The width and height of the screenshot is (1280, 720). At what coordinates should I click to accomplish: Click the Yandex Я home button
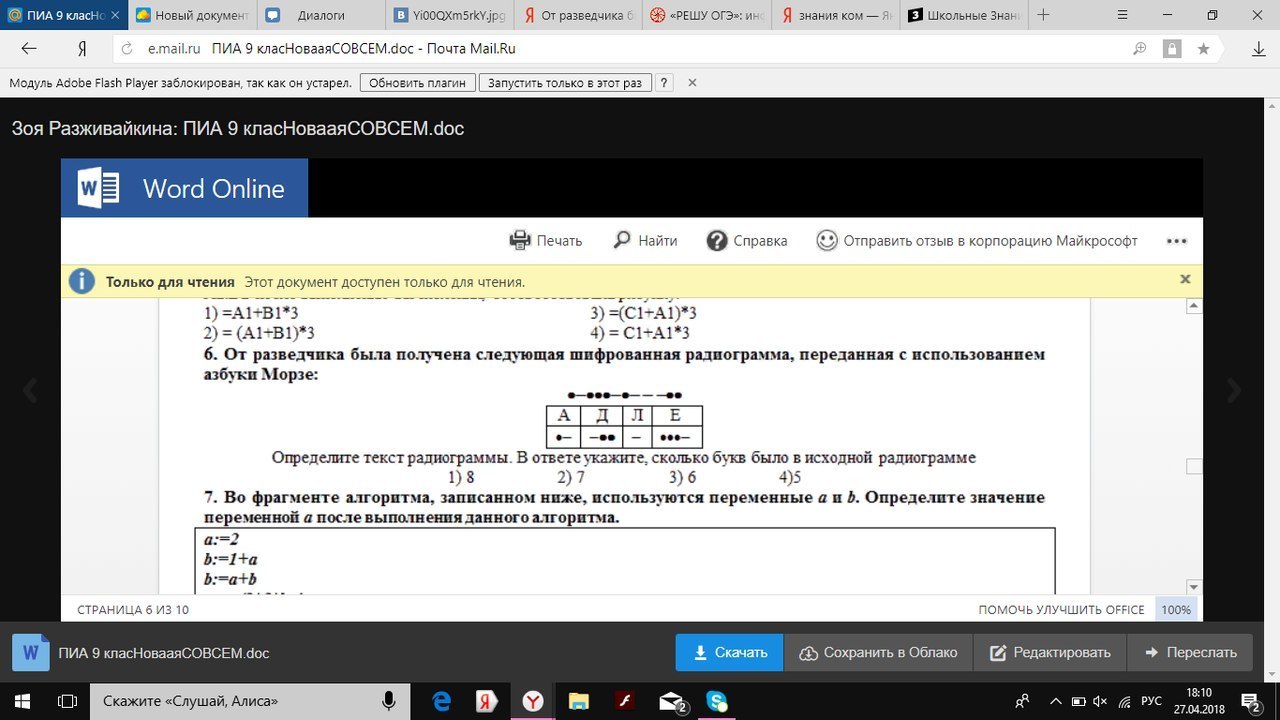point(82,48)
